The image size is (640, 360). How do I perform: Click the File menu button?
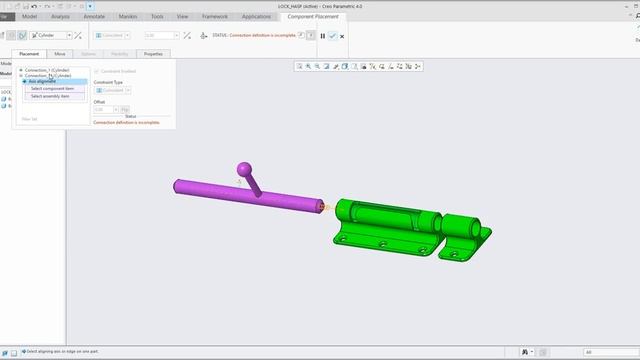pyautogui.click(x=6, y=16)
